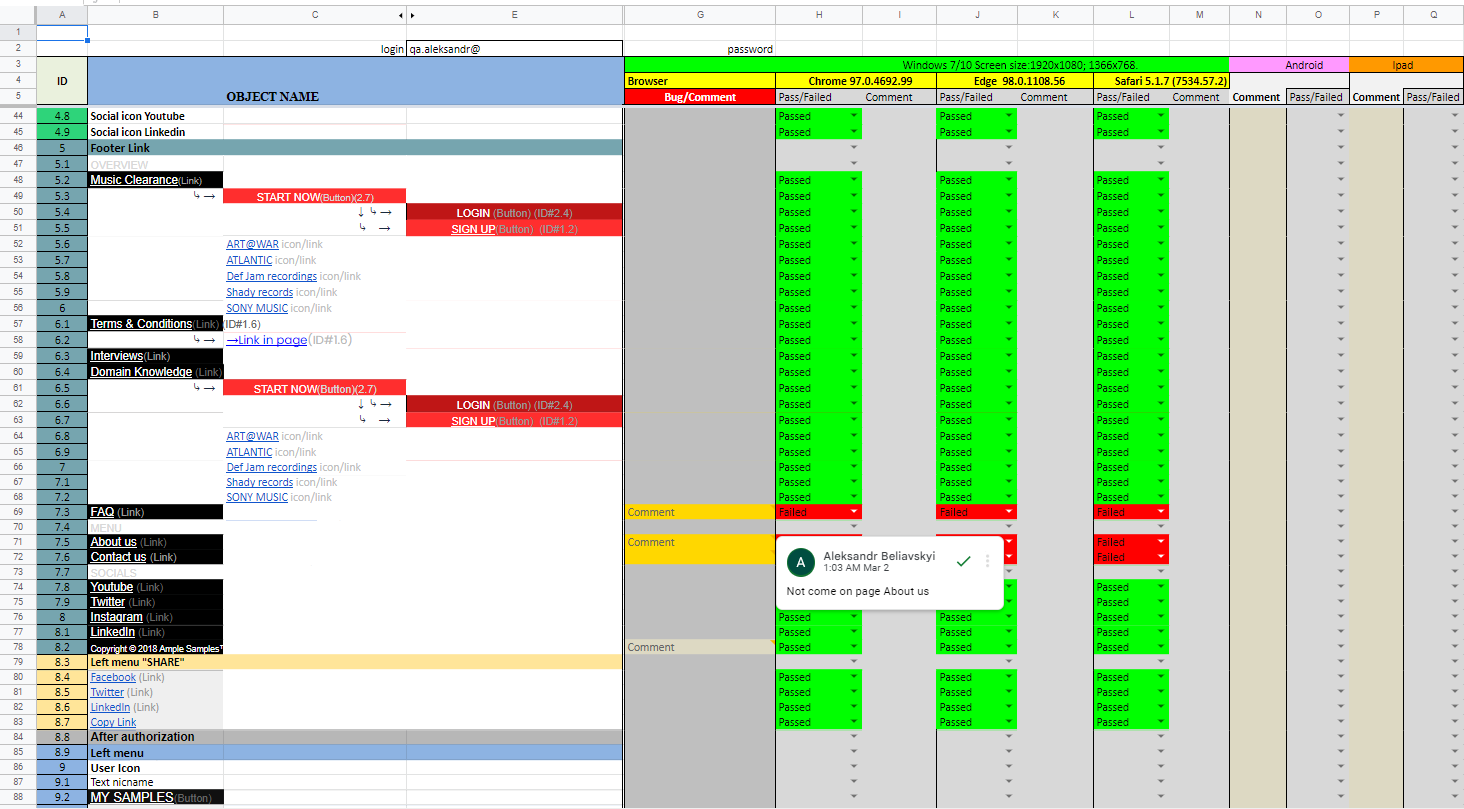Image resolution: width=1464 pixels, height=809 pixels.
Task: Click login field showing qa.aleksandr@
Action: 515,49
